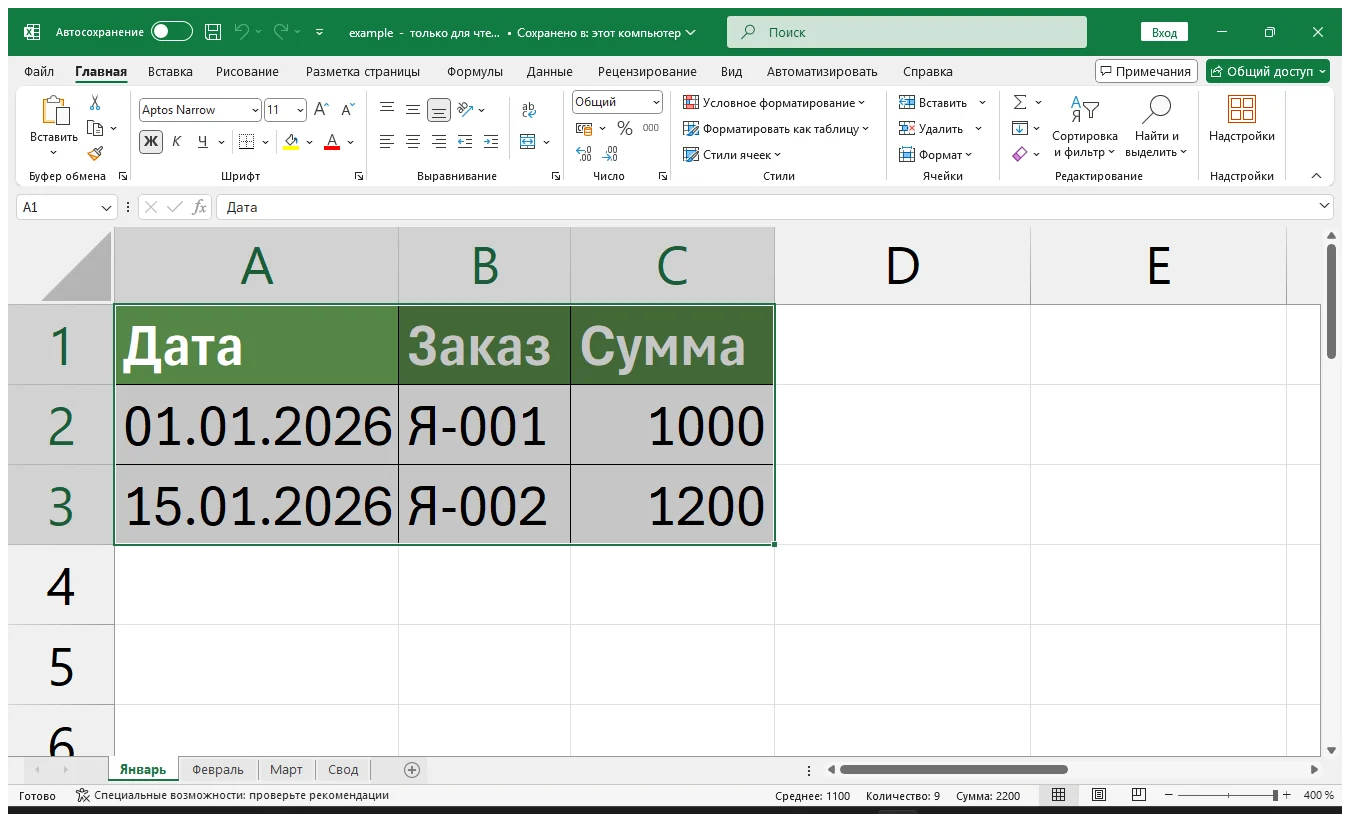This screenshot has width=1350, height=814.
Task: Switch to Page Break Preview in status bar
Action: [1138, 795]
